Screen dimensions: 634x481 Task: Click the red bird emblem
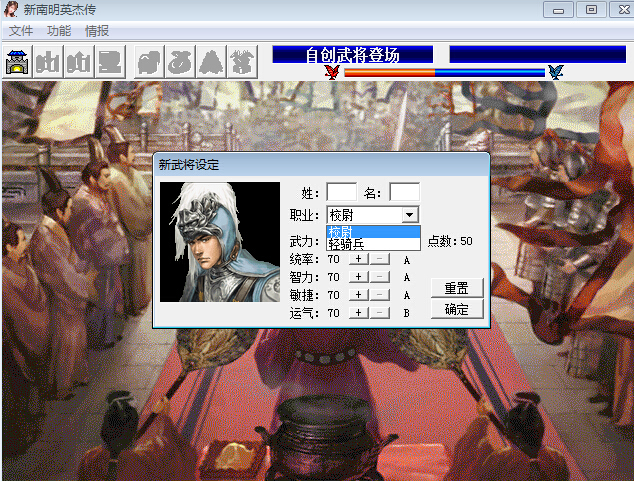(x=332, y=72)
